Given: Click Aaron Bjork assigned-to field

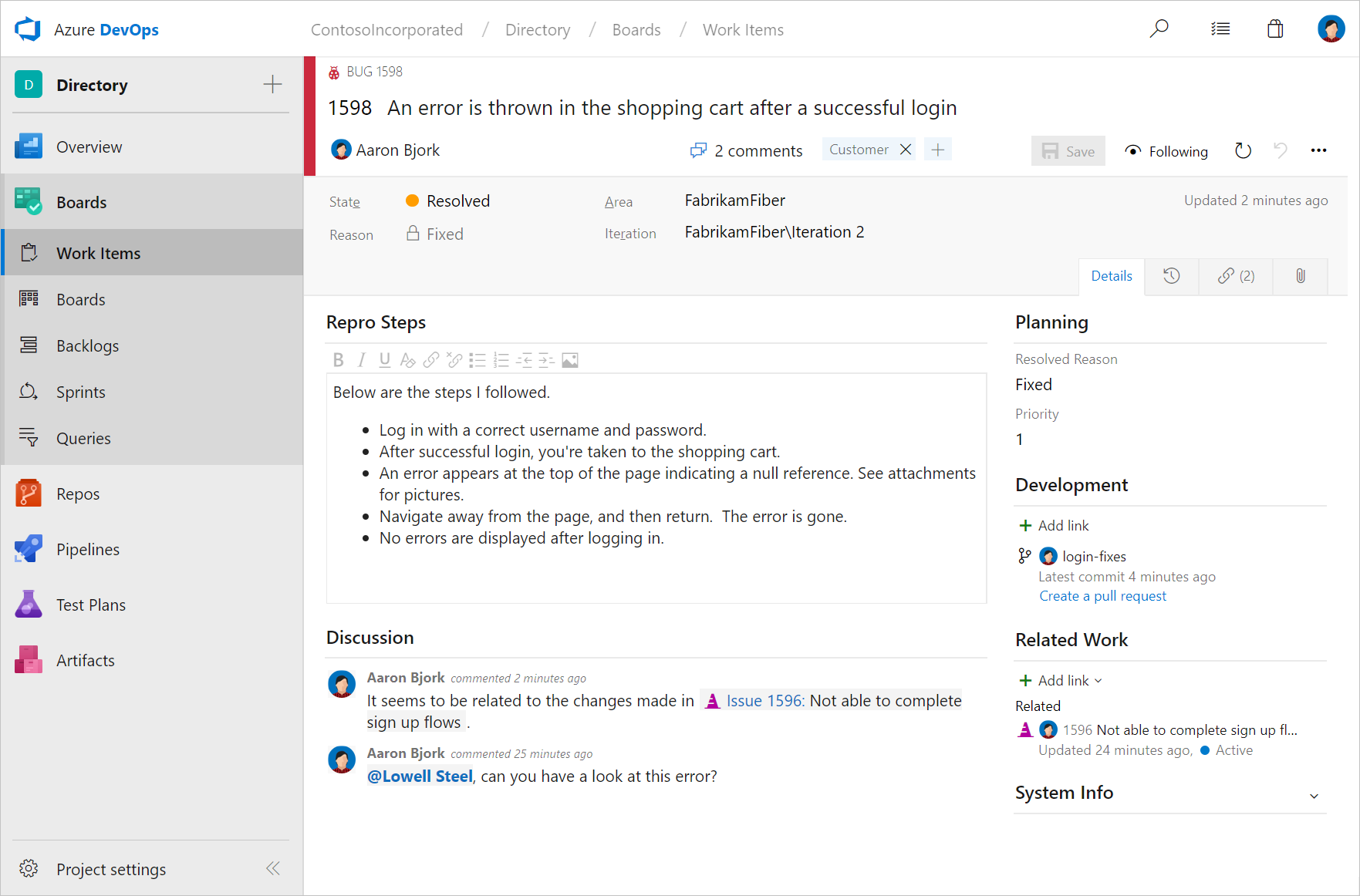Looking at the screenshot, I should (386, 150).
